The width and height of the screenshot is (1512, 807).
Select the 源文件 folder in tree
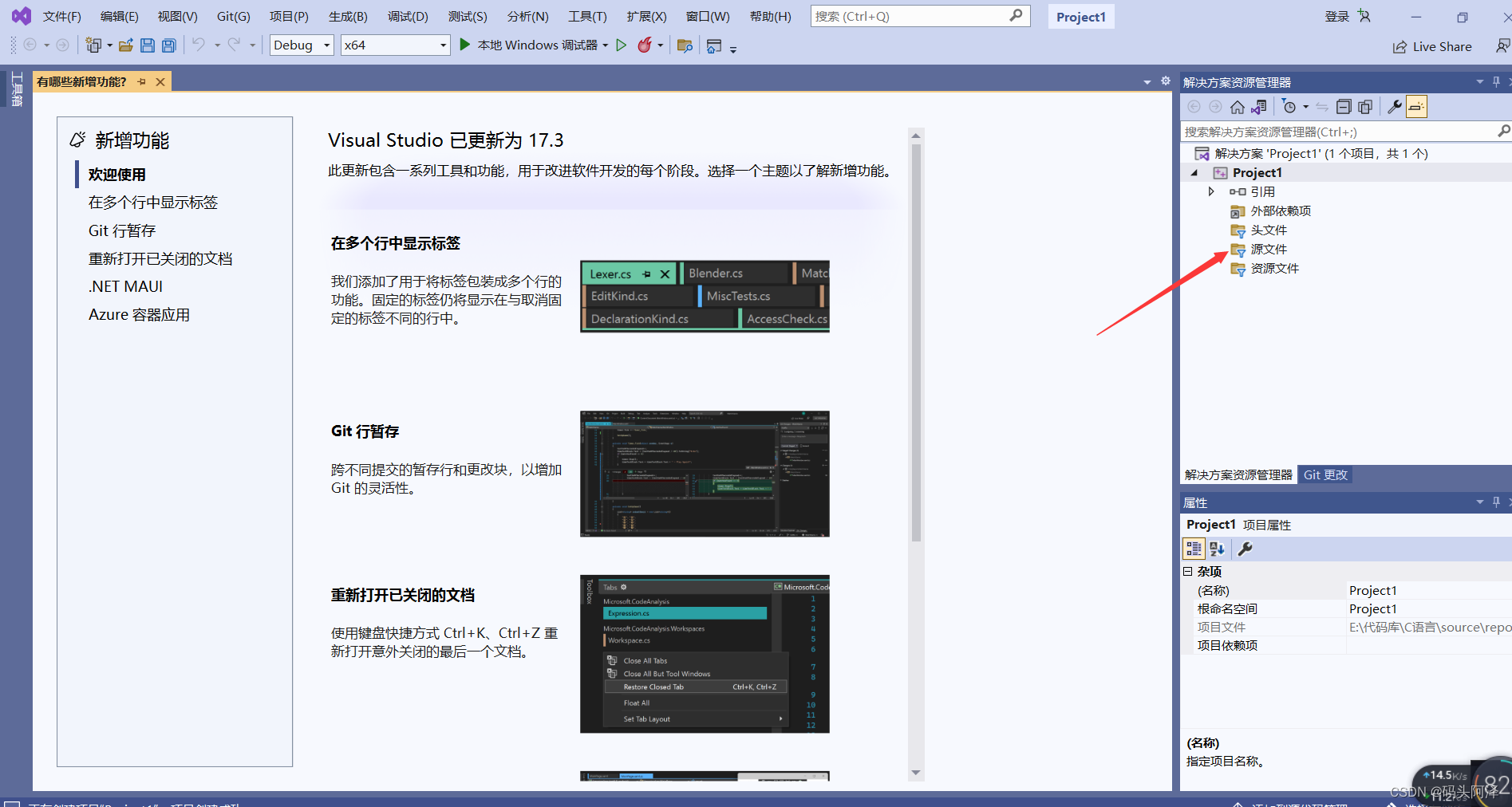tap(1269, 250)
